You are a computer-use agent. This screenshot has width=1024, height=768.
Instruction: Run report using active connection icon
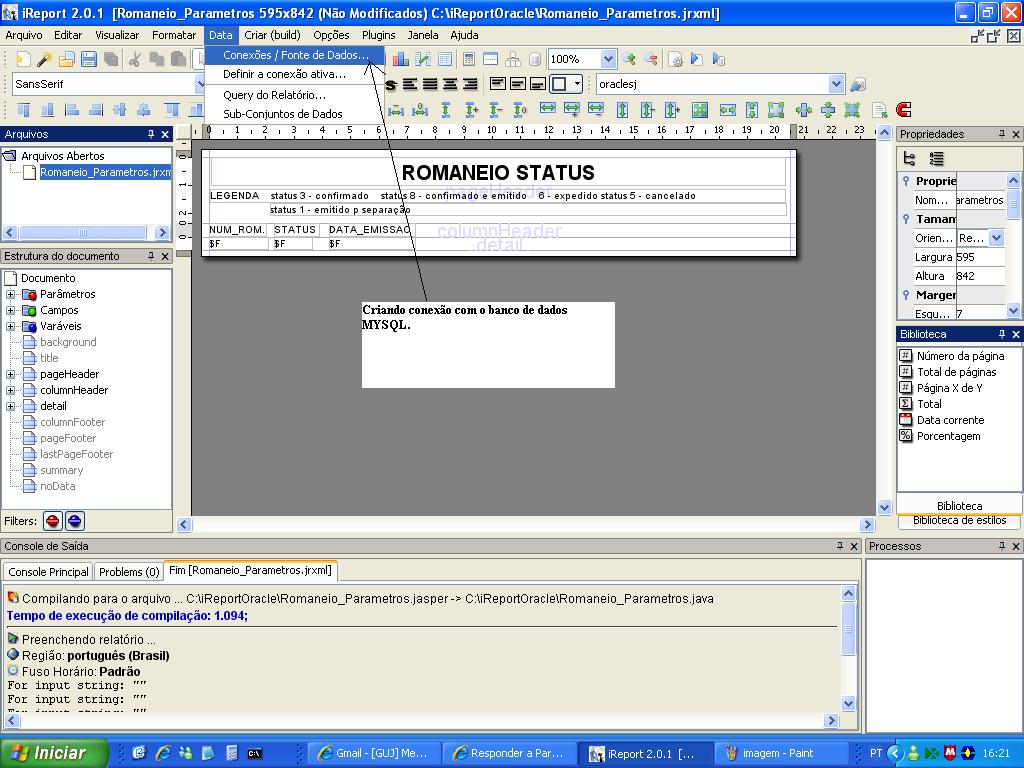[x=718, y=59]
